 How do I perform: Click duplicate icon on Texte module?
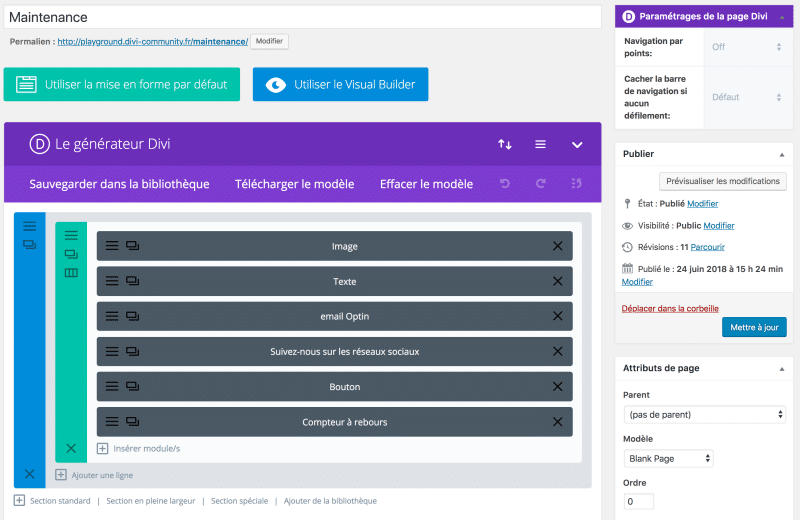(x=132, y=281)
